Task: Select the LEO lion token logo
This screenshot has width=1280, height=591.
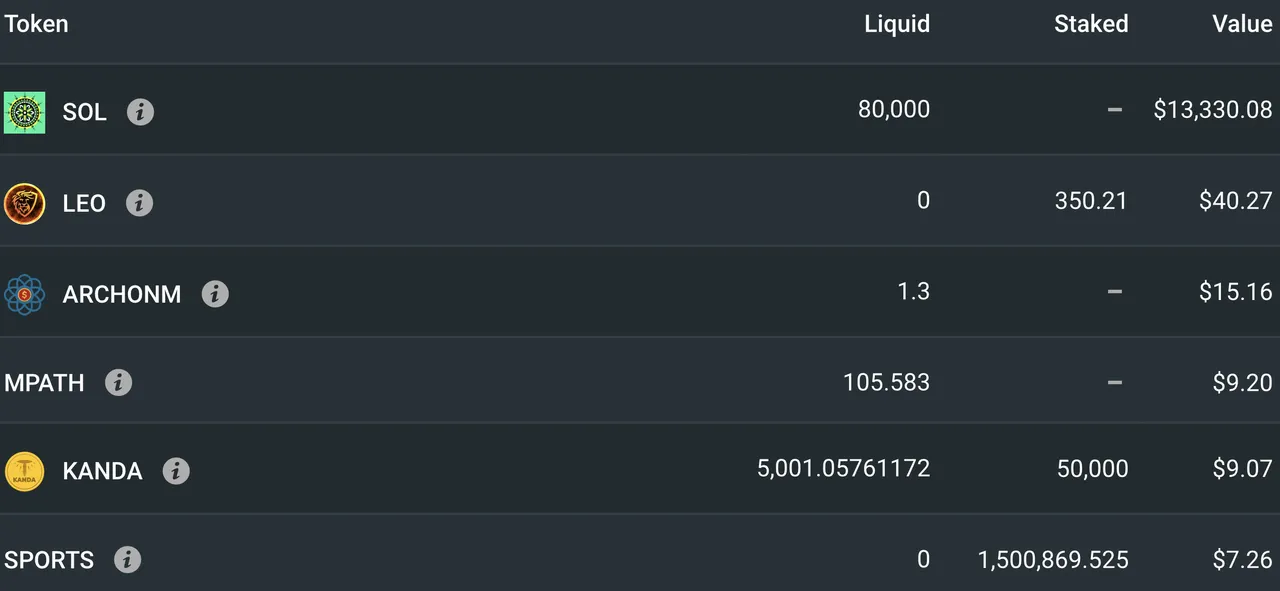Action: pyautogui.click(x=24, y=203)
